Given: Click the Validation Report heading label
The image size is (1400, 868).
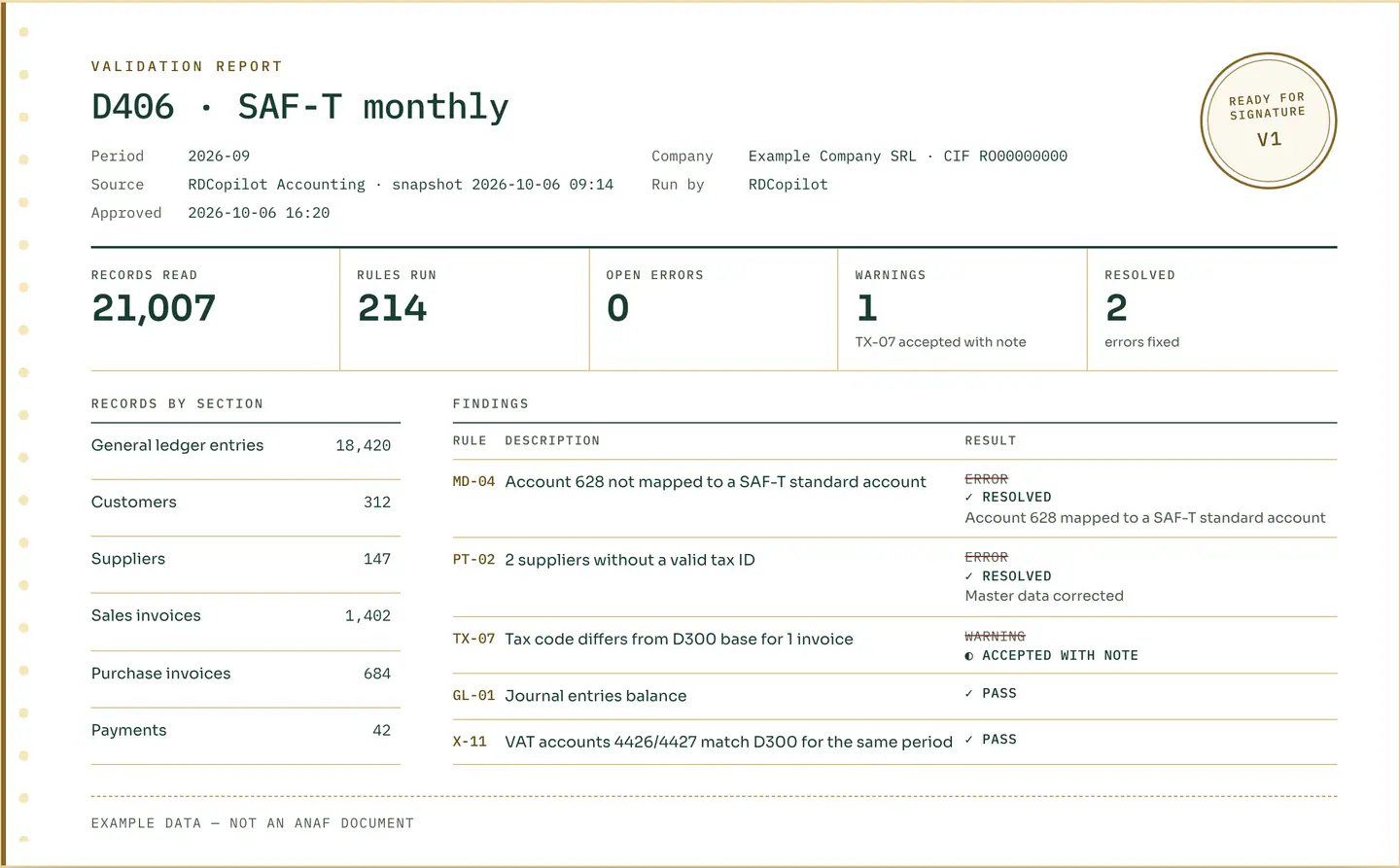Looking at the screenshot, I should (x=187, y=66).
